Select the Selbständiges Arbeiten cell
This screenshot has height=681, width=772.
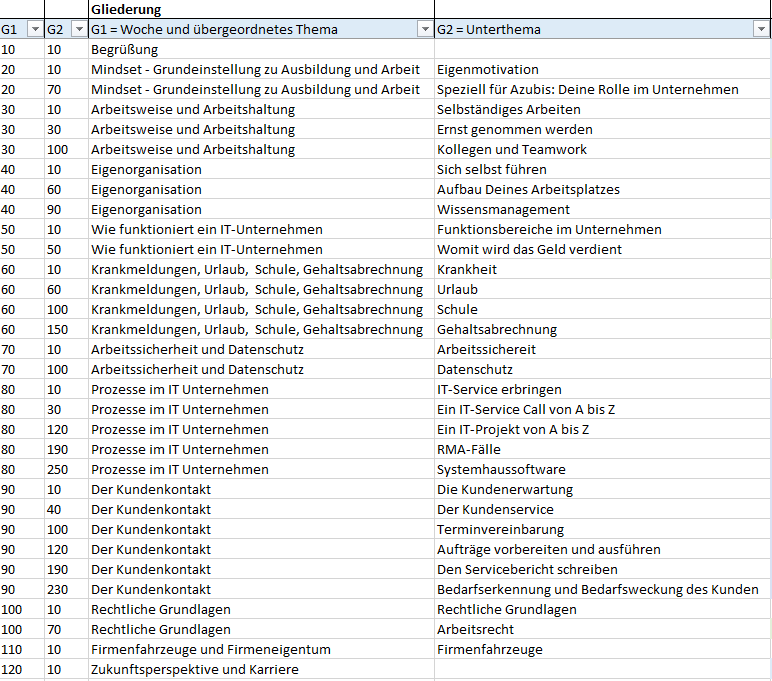click(602, 109)
